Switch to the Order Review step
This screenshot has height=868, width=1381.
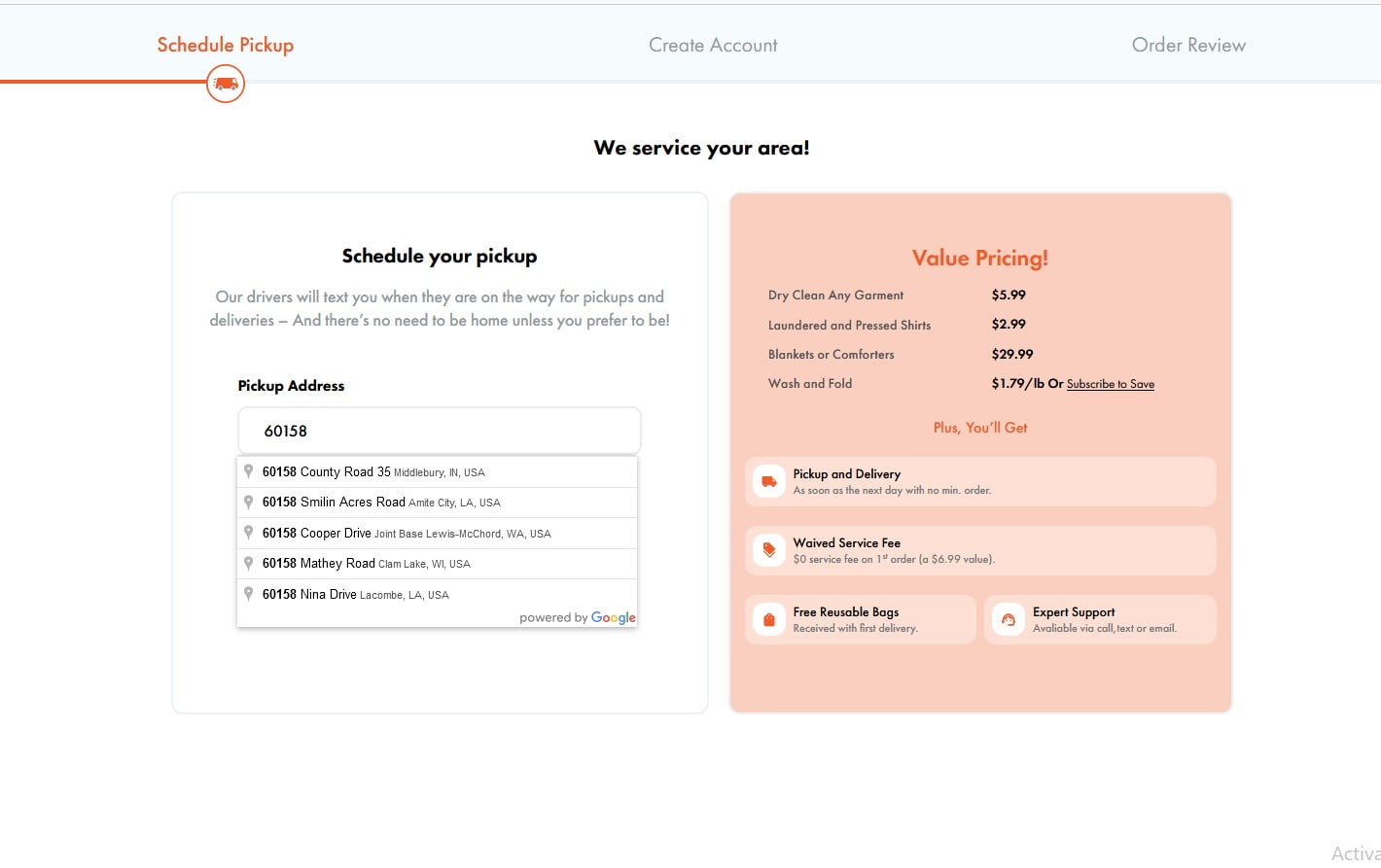point(1188,45)
